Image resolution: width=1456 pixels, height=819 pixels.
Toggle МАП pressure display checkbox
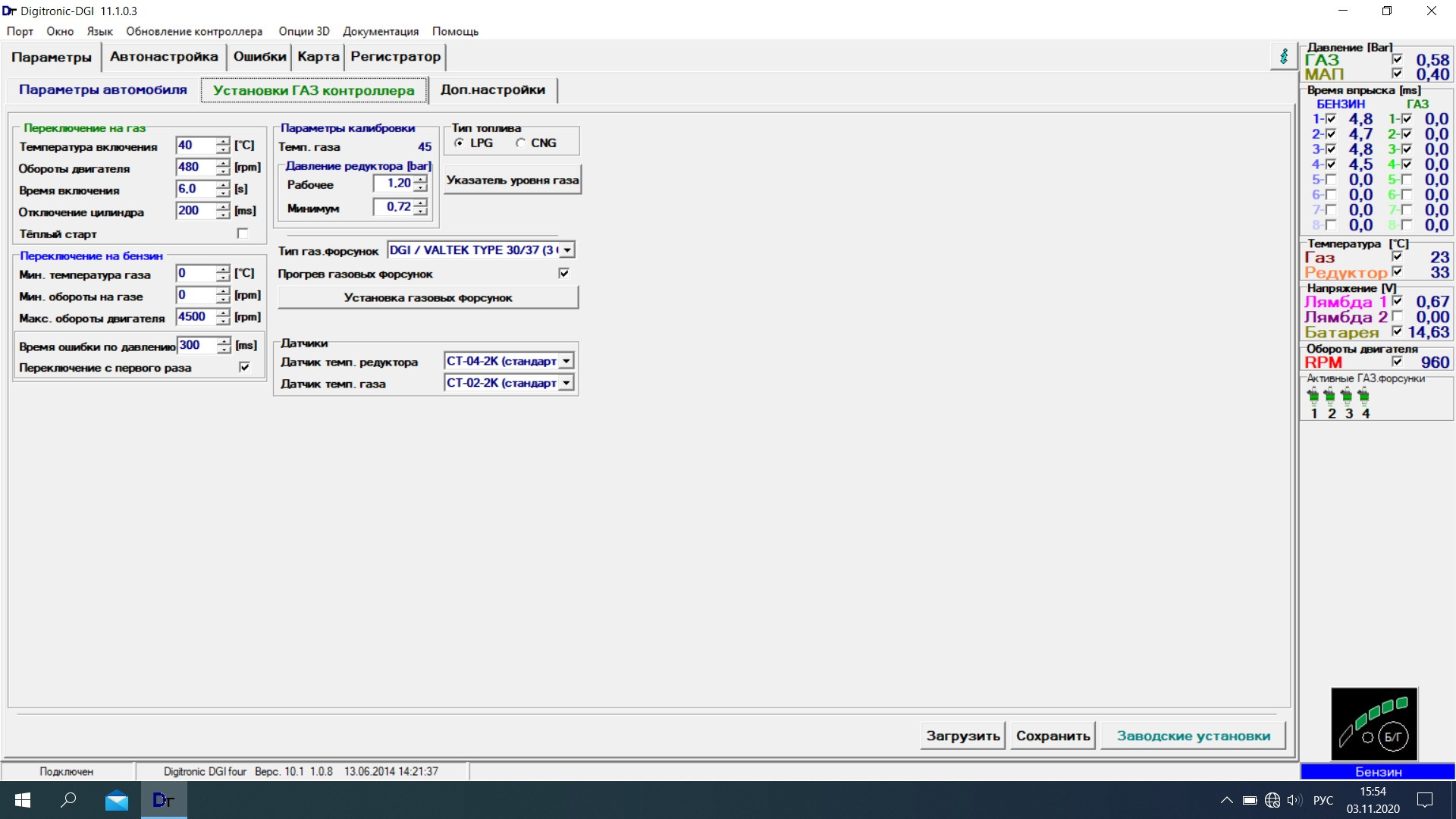1397,74
